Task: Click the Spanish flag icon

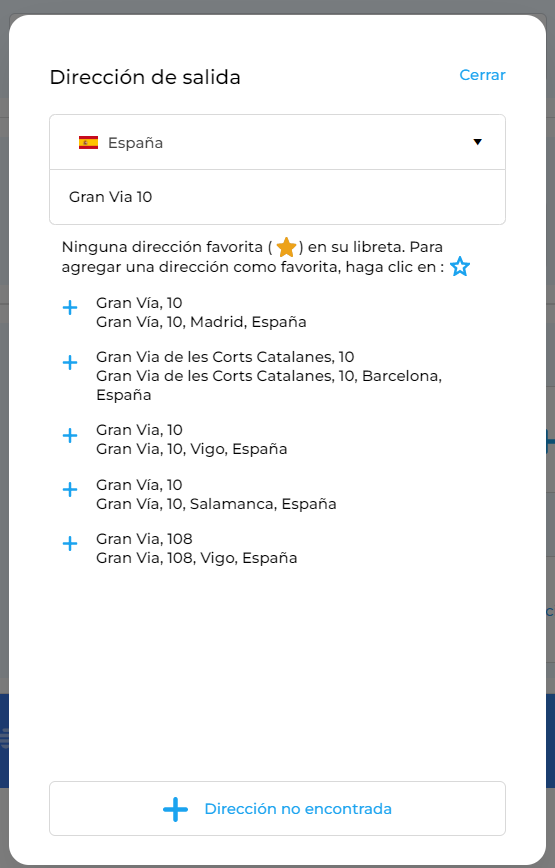Action: tap(89, 143)
